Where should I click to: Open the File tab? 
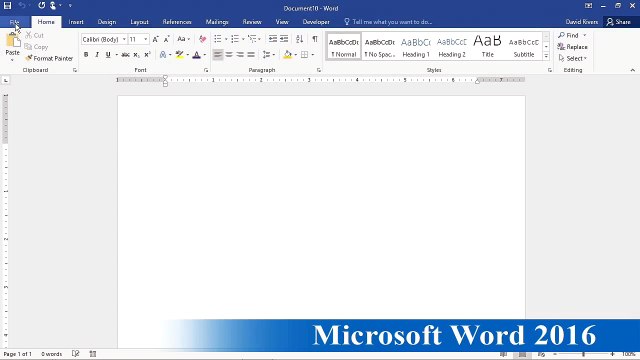[14, 22]
